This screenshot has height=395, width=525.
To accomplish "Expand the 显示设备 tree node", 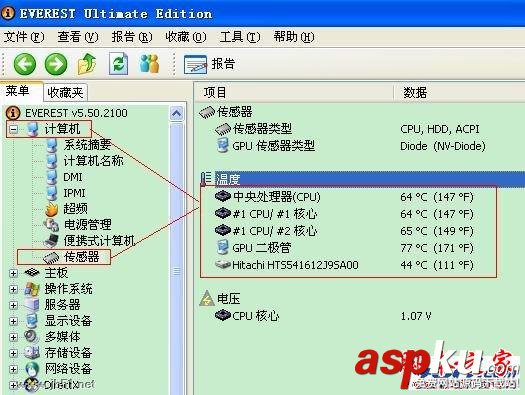I will tap(13, 321).
